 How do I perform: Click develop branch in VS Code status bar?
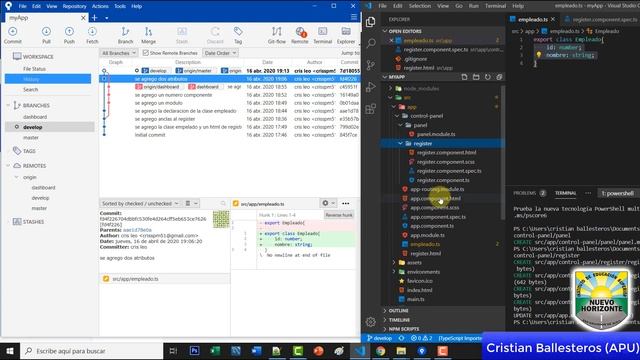click(380, 338)
